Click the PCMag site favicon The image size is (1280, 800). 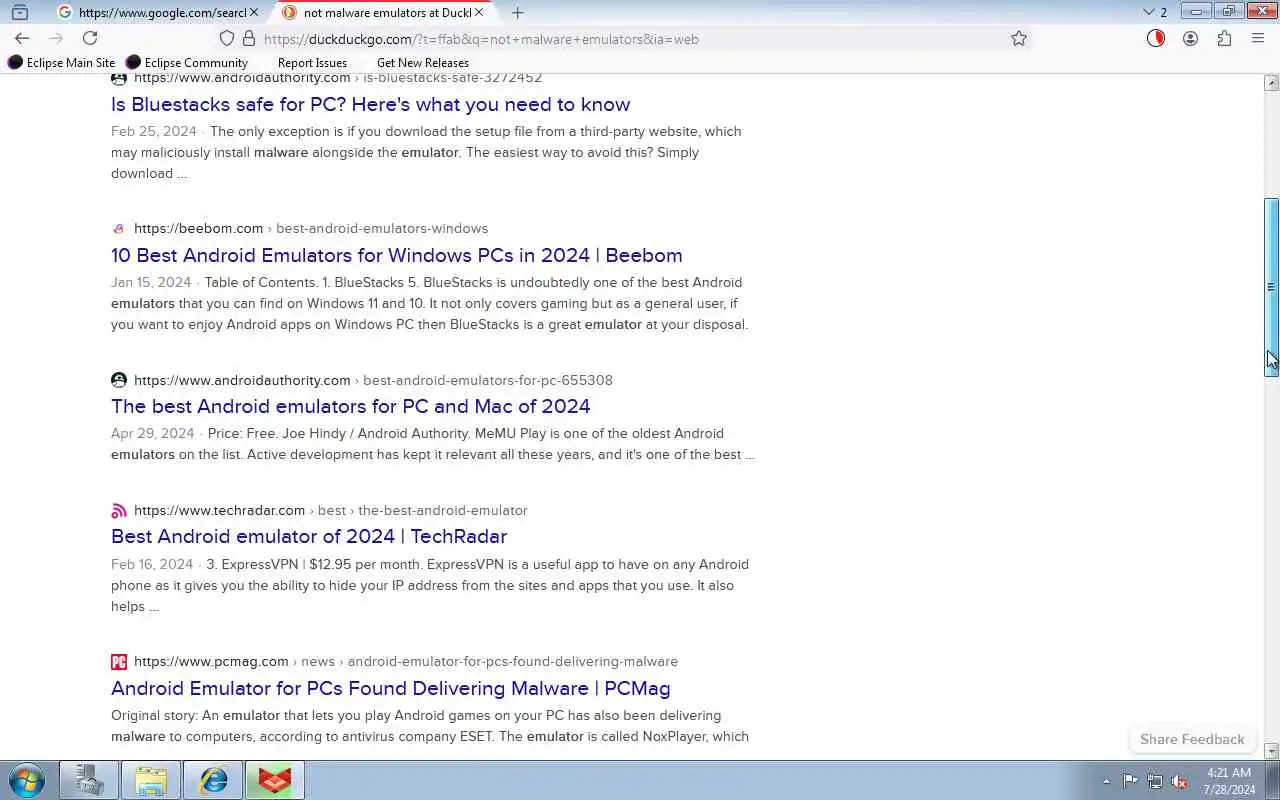coord(119,661)
